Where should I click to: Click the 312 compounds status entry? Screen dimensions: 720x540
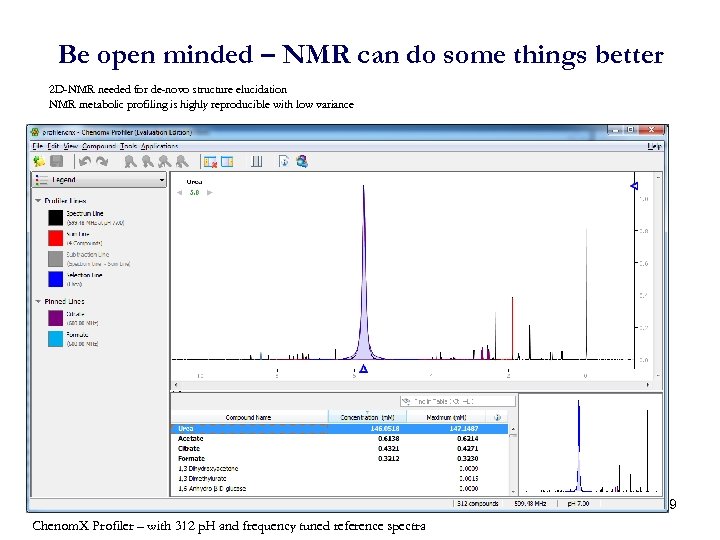point(478,504)
